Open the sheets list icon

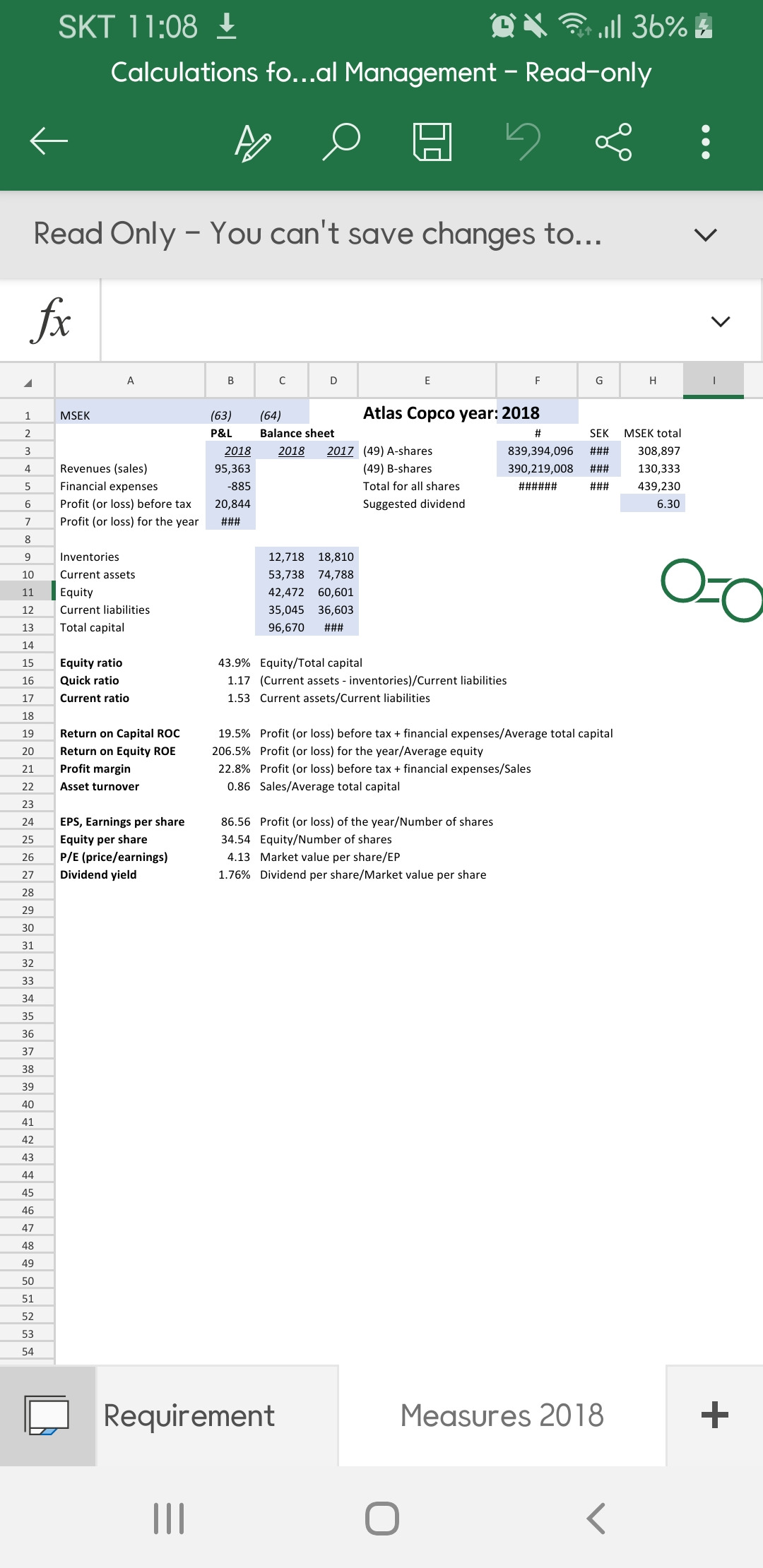[47, 1415]
